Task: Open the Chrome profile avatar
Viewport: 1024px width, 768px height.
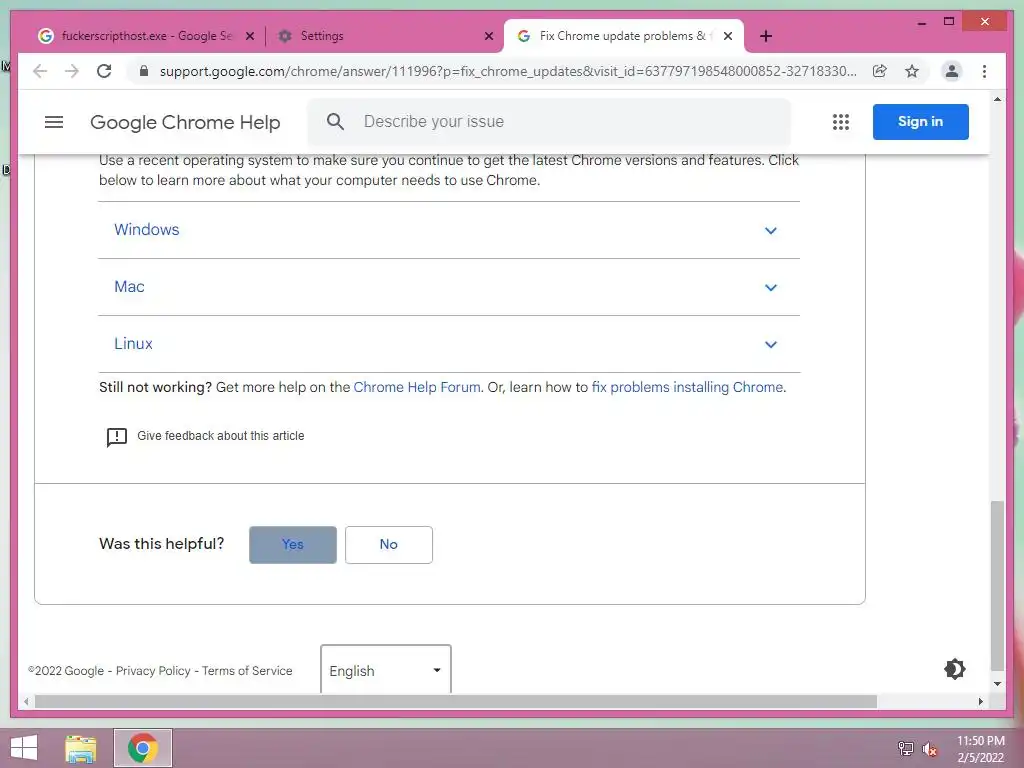Action: [x=952, y=71]
